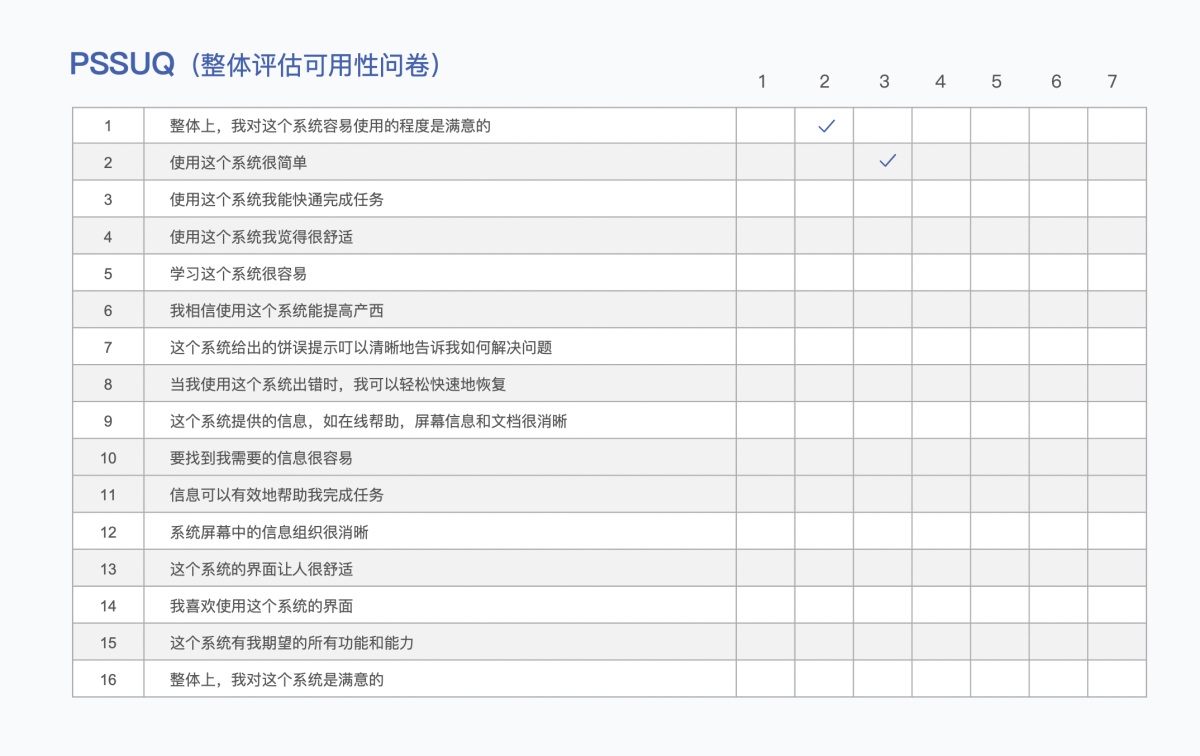Choose rating 3 for question 7
The image size is (1200, 756).
tap(884, 346)
